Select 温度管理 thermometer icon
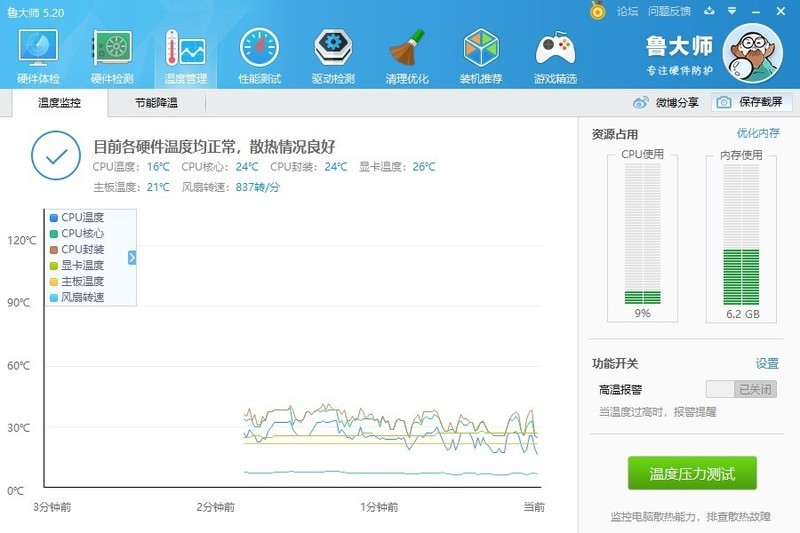Viewport: 800px width, 533px height. pos(185,48)
